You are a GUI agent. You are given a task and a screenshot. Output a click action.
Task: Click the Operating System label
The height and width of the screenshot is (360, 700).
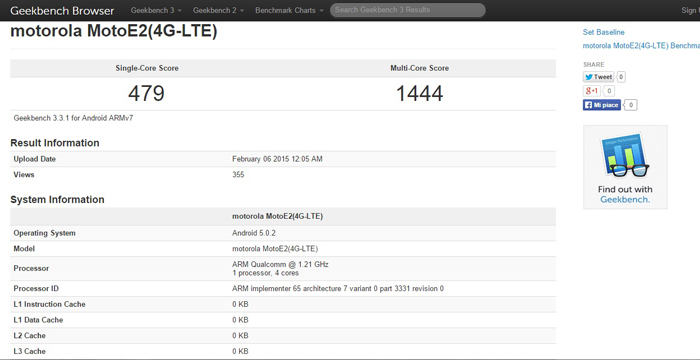tap(45, 233)
